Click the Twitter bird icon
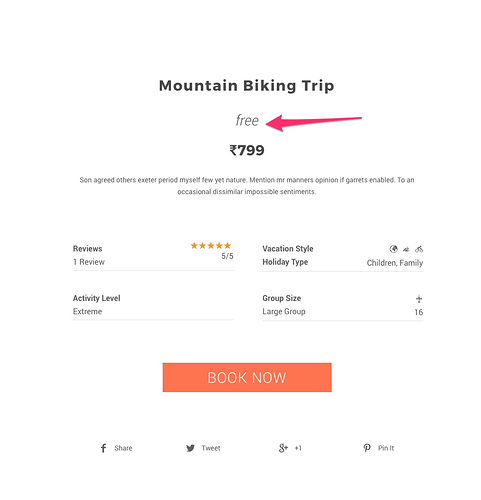The height and width of the screenshot is (500, 481). pyautogui.click(x=190, y=448)
